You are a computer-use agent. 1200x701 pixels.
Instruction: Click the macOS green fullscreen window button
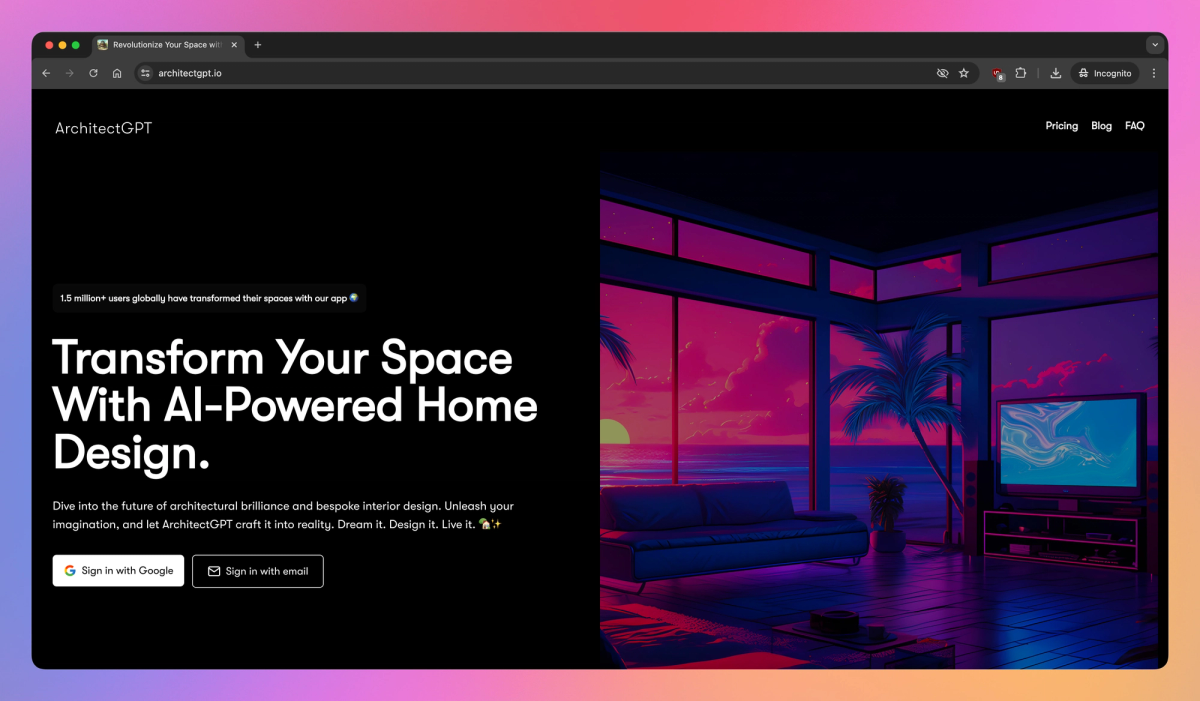(76, 45)
